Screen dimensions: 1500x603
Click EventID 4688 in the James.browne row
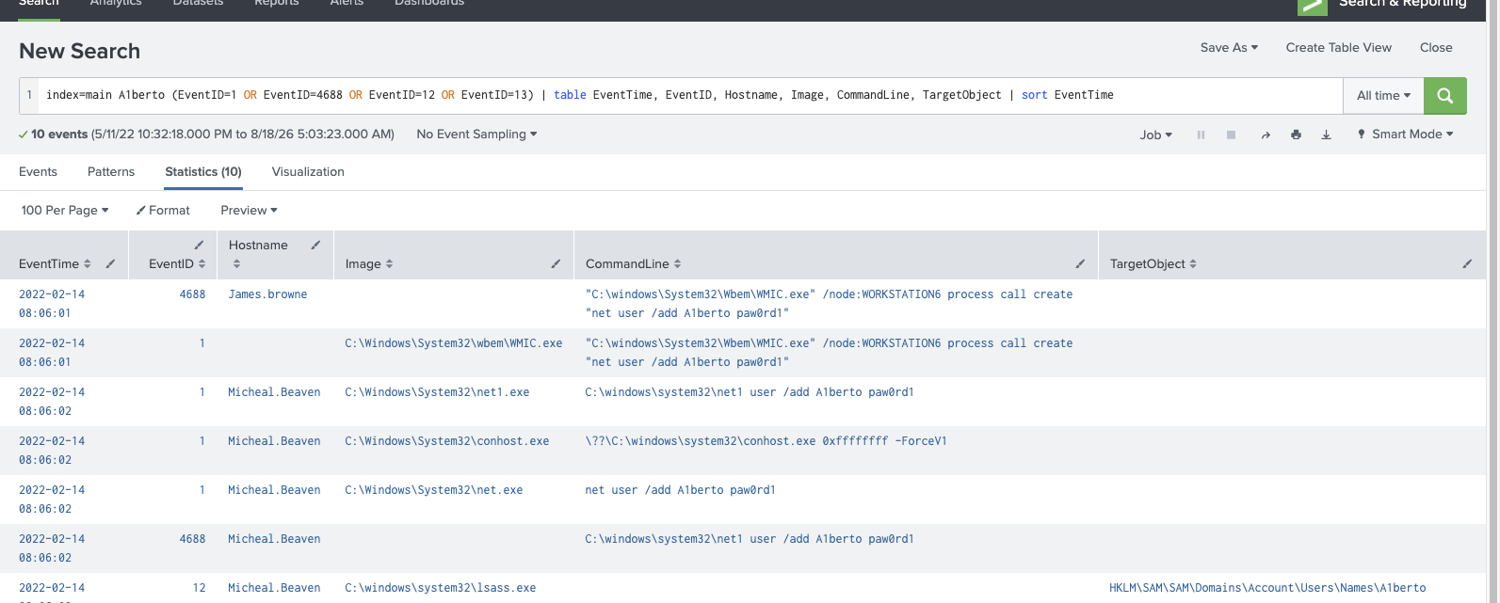tap(192, 294)
